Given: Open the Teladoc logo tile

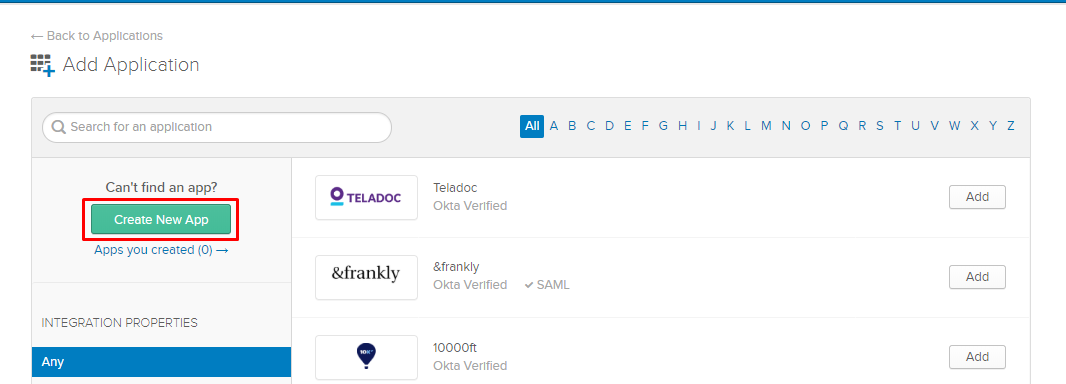Looking at the screenshot, I should tap(366, 197).
